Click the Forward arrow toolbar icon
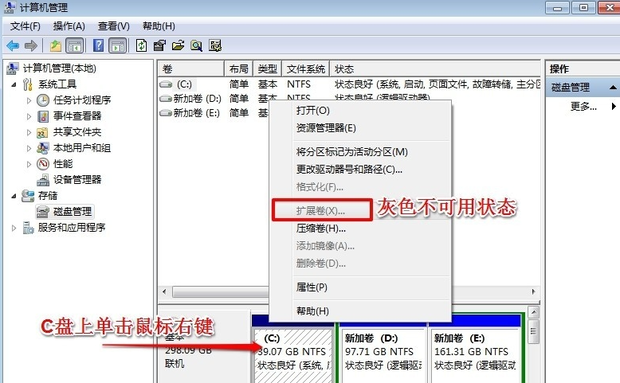Image resolution: width=620 pixels, height=383 pixels. 31,46
